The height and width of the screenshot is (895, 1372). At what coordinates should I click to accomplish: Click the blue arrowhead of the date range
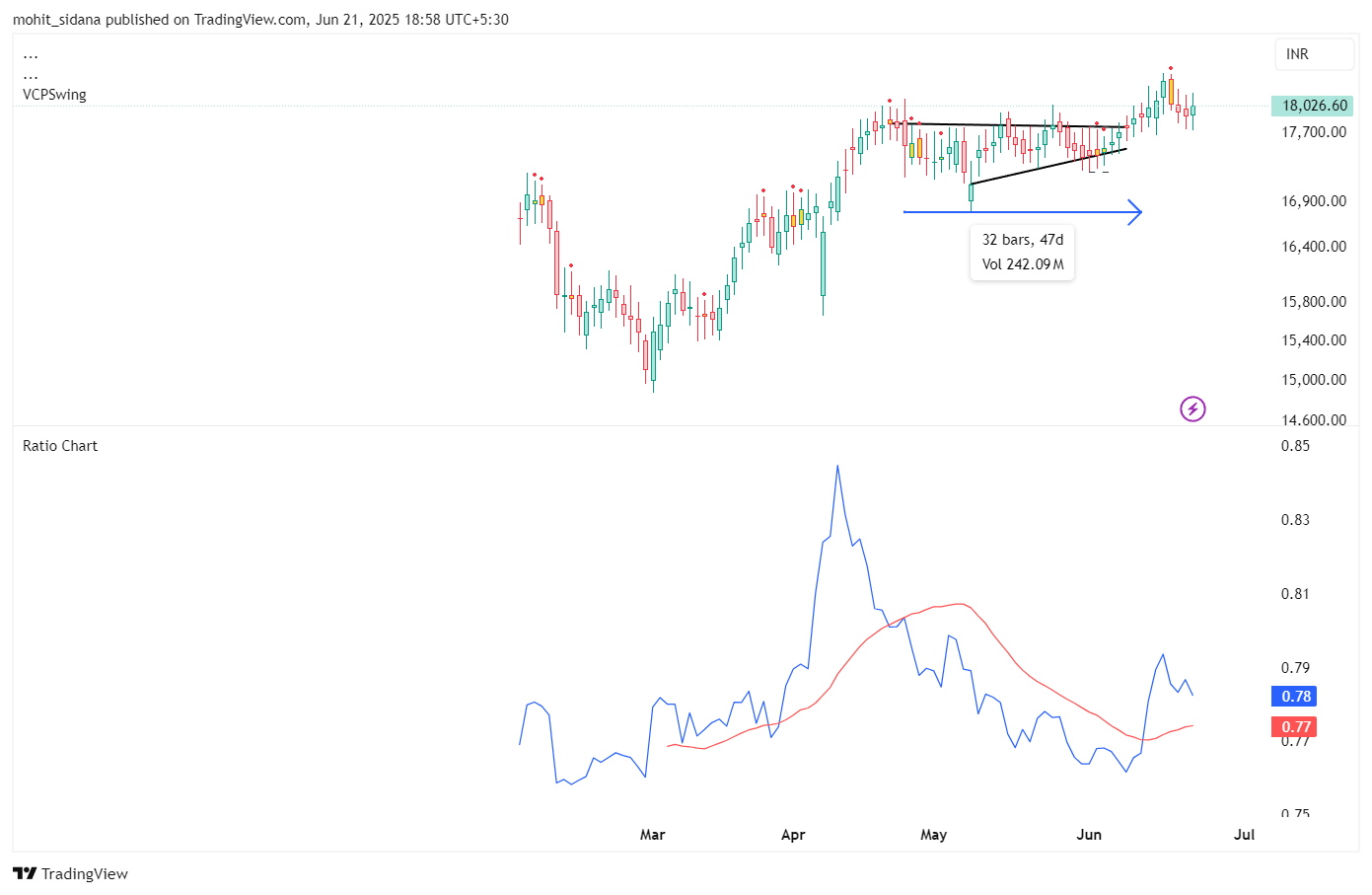coord(1135,212)
